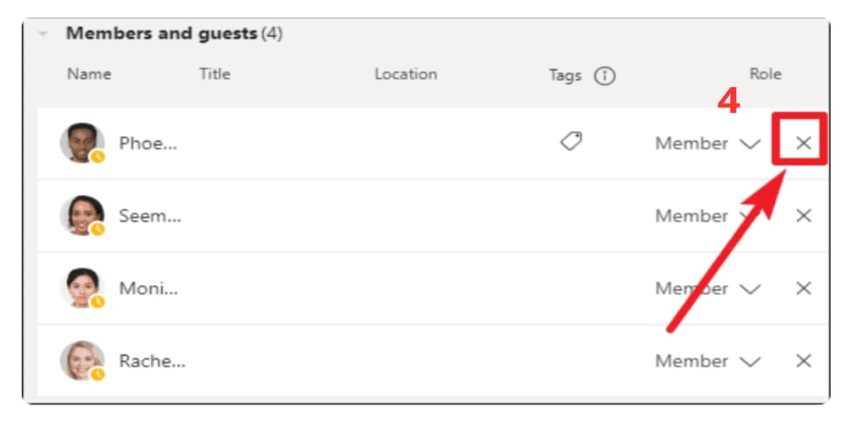Collapse the Members and guests section
850x425 pixels.
click(43, 34)
